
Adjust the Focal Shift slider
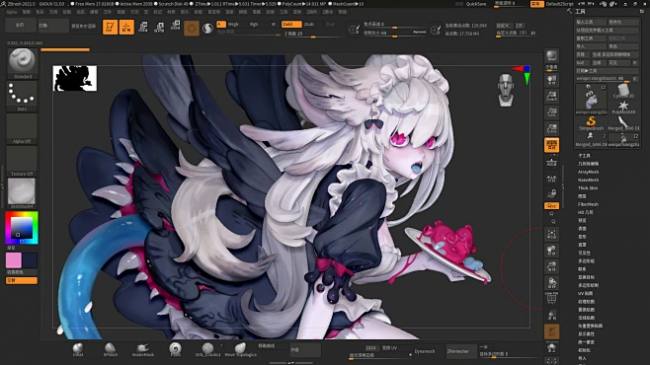pos(395,24)
